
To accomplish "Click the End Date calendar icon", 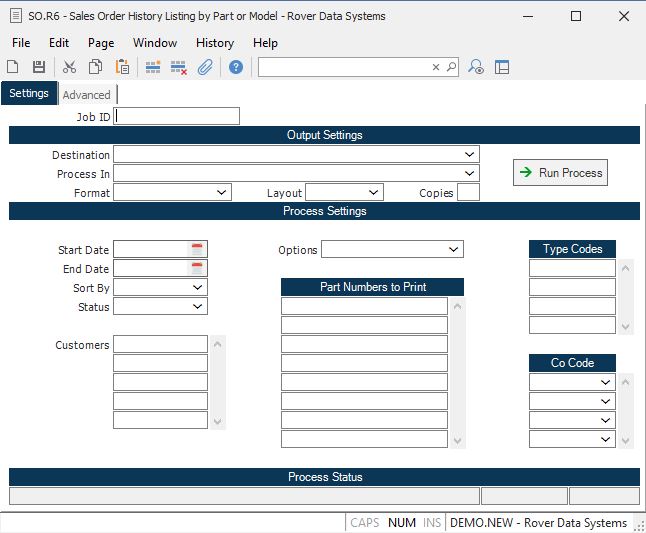I will 197,268.
